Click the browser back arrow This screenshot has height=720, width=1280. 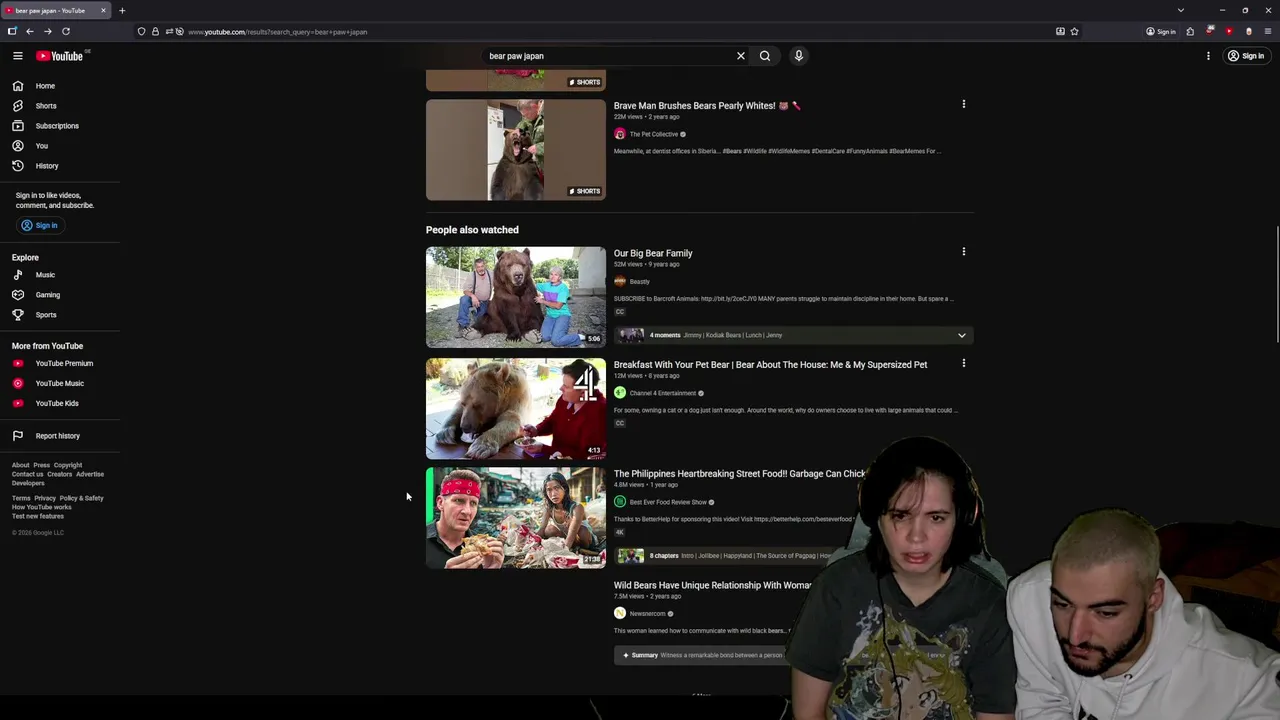tap(30, 31)
